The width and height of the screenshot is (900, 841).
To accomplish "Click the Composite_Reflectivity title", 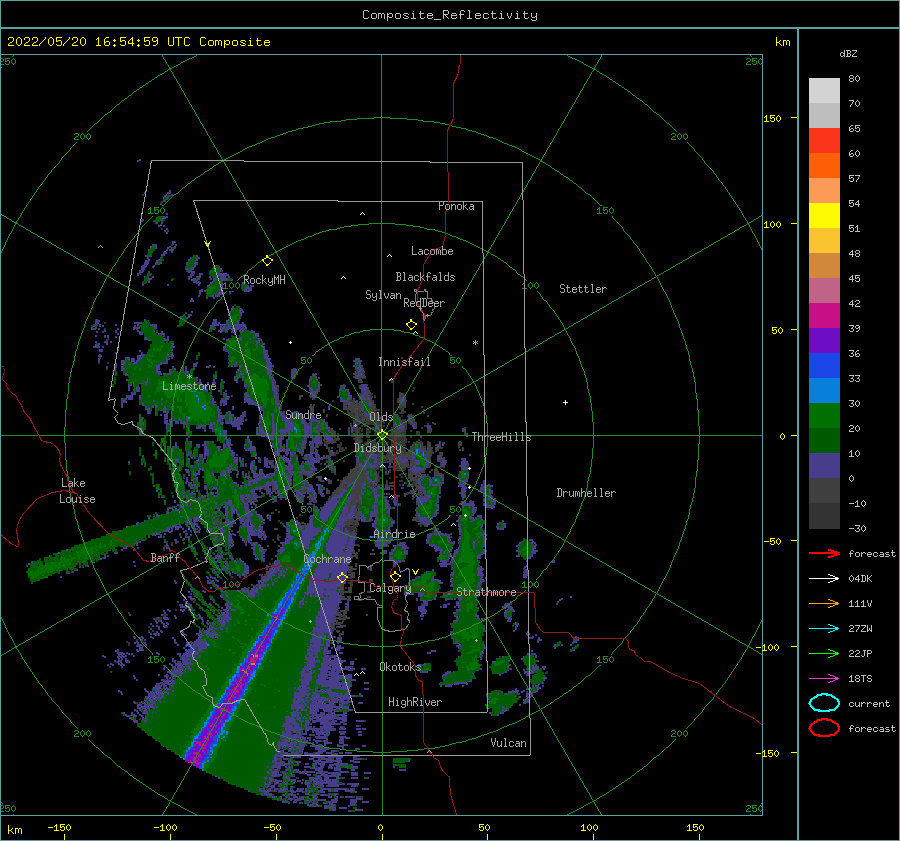I will point(449,15).
